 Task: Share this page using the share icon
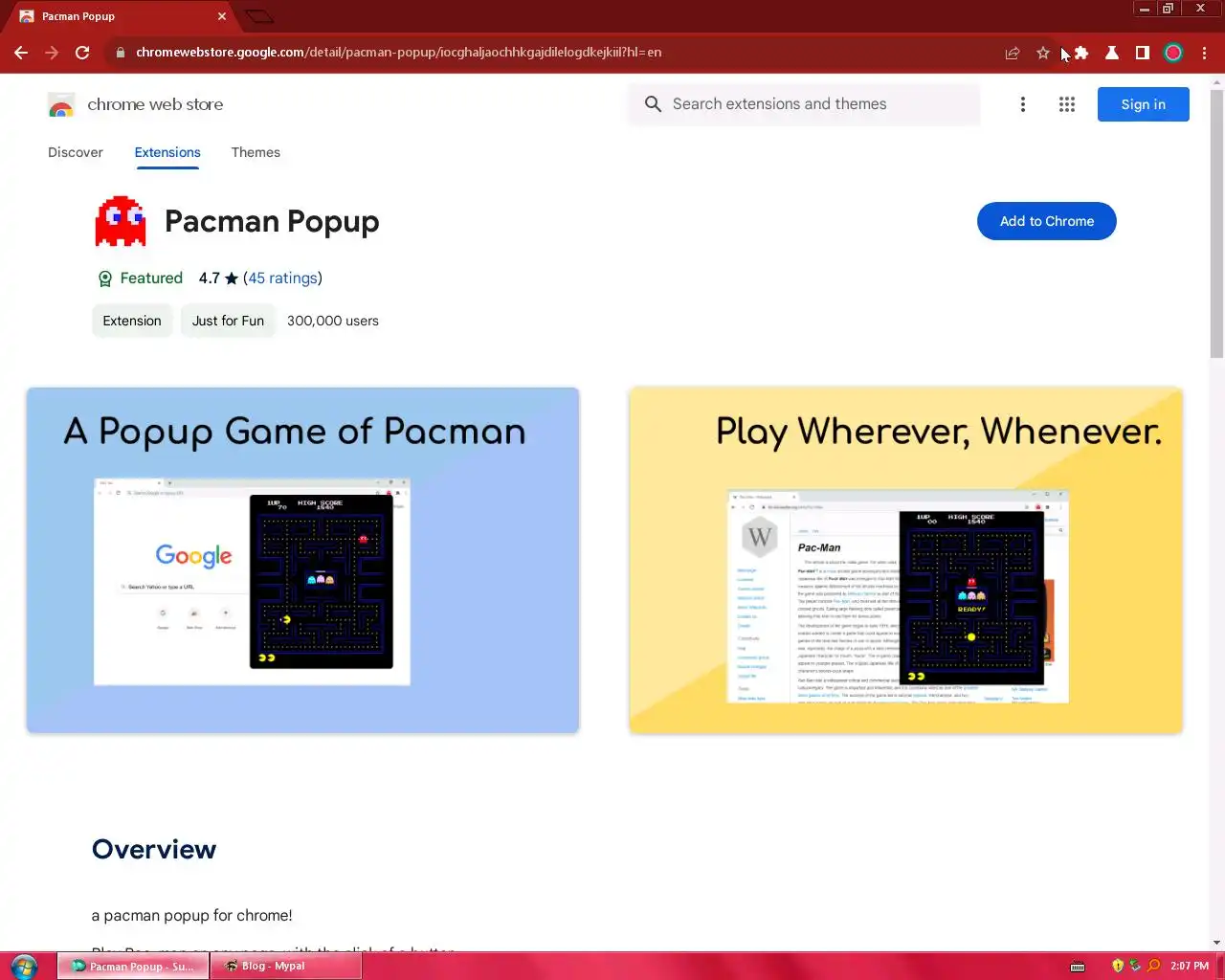coord(1013,53)
